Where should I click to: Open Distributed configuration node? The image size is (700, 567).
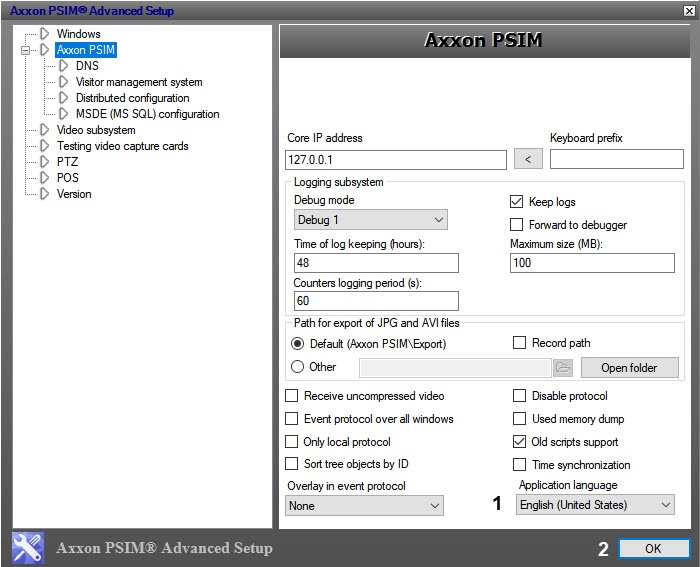tap(133, 98)
